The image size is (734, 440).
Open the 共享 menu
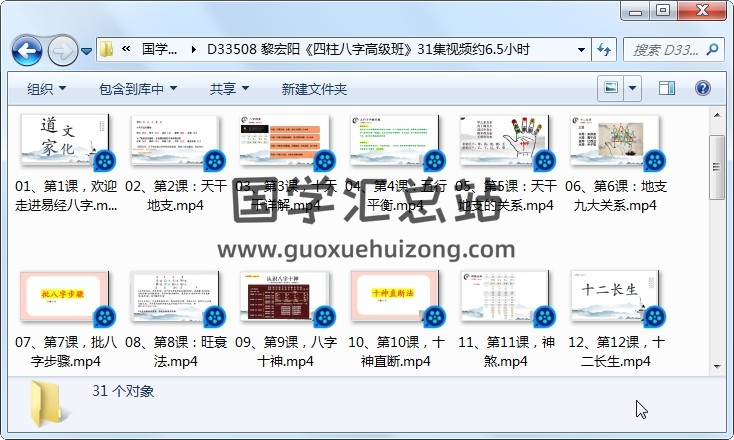click(x=229, y=88)
